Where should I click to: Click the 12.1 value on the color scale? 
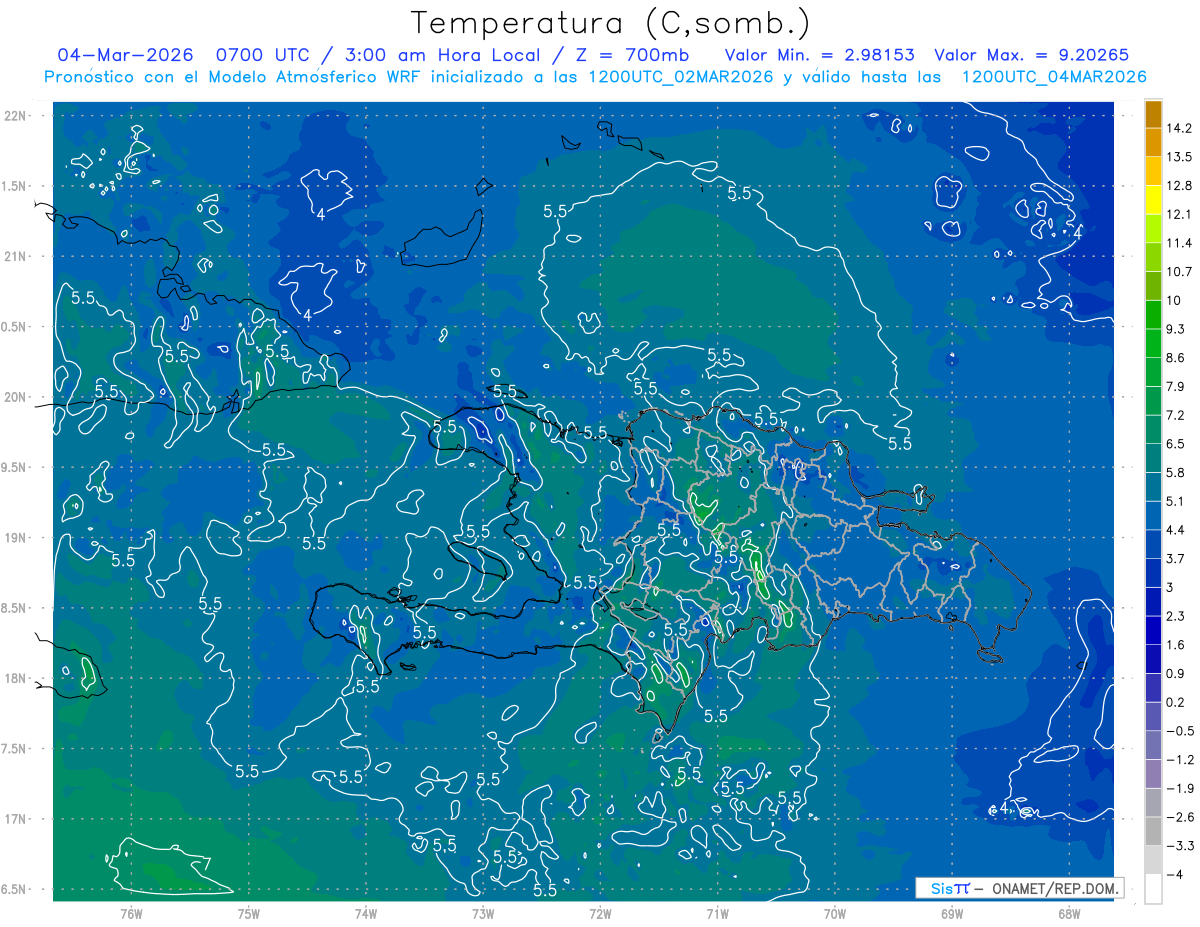(1180, 214)
